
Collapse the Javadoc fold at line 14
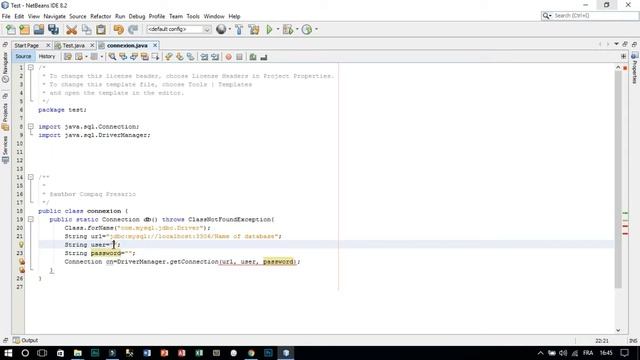(x=31, y=177)
